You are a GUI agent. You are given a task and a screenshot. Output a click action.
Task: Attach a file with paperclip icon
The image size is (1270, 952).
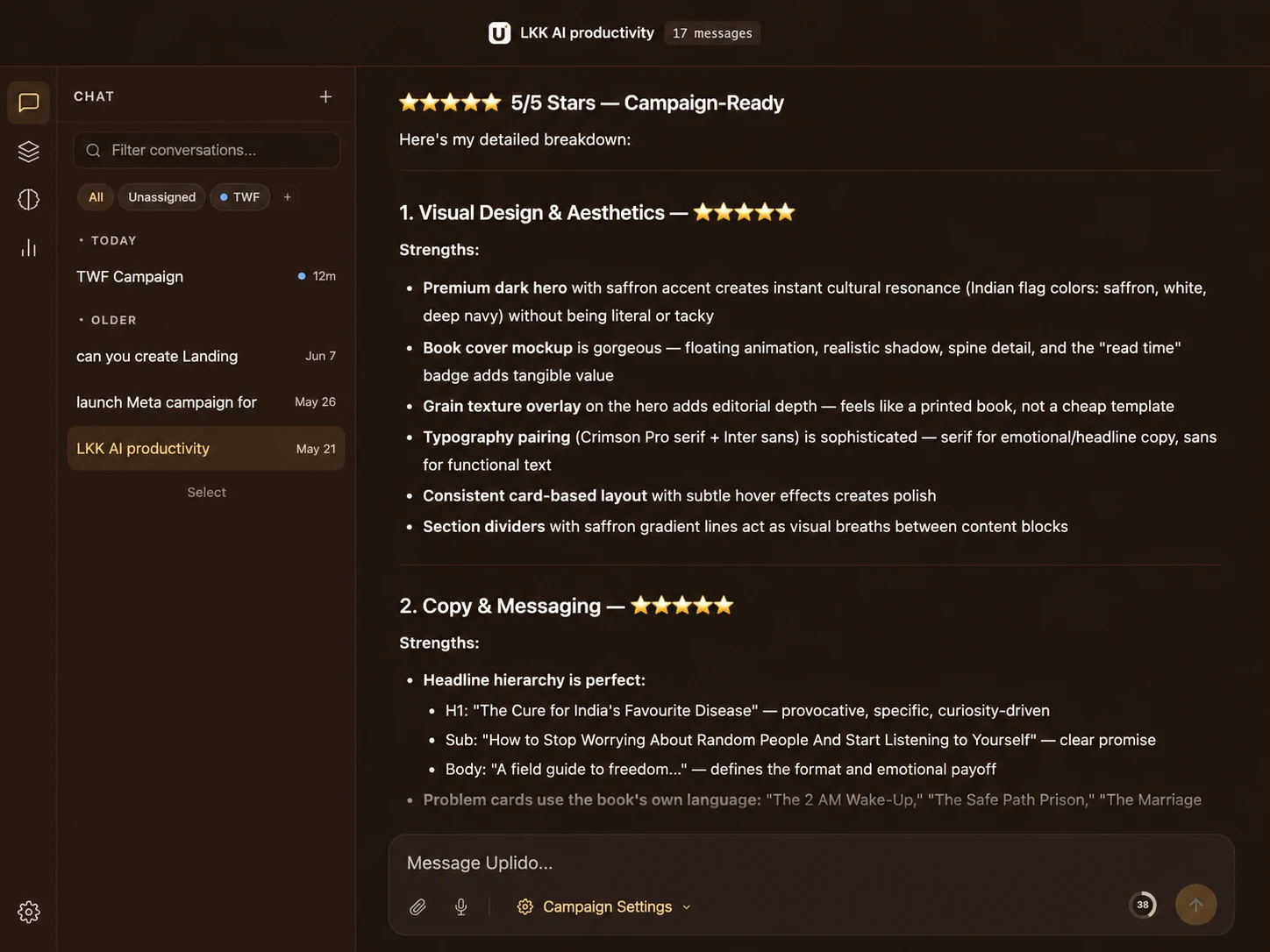click(x=417, y=906)
